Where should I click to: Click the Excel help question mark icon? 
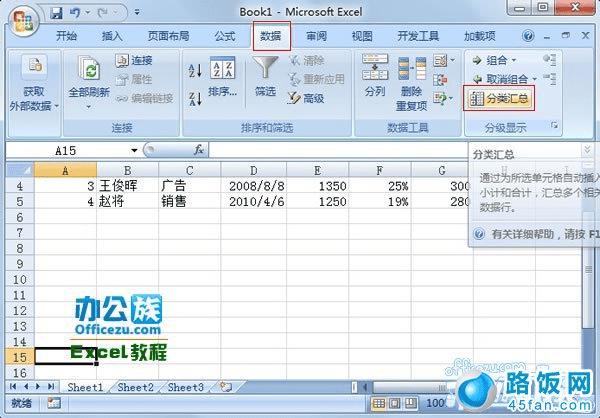click(x=528, y=36)
